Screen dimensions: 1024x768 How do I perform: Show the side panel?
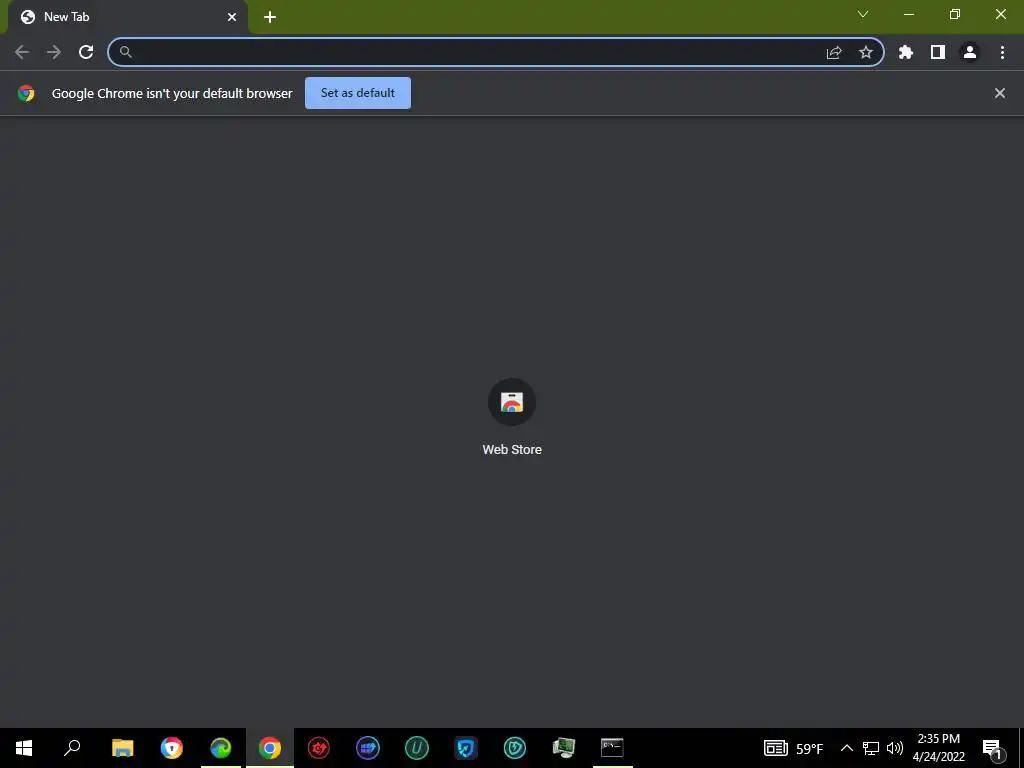938,52
